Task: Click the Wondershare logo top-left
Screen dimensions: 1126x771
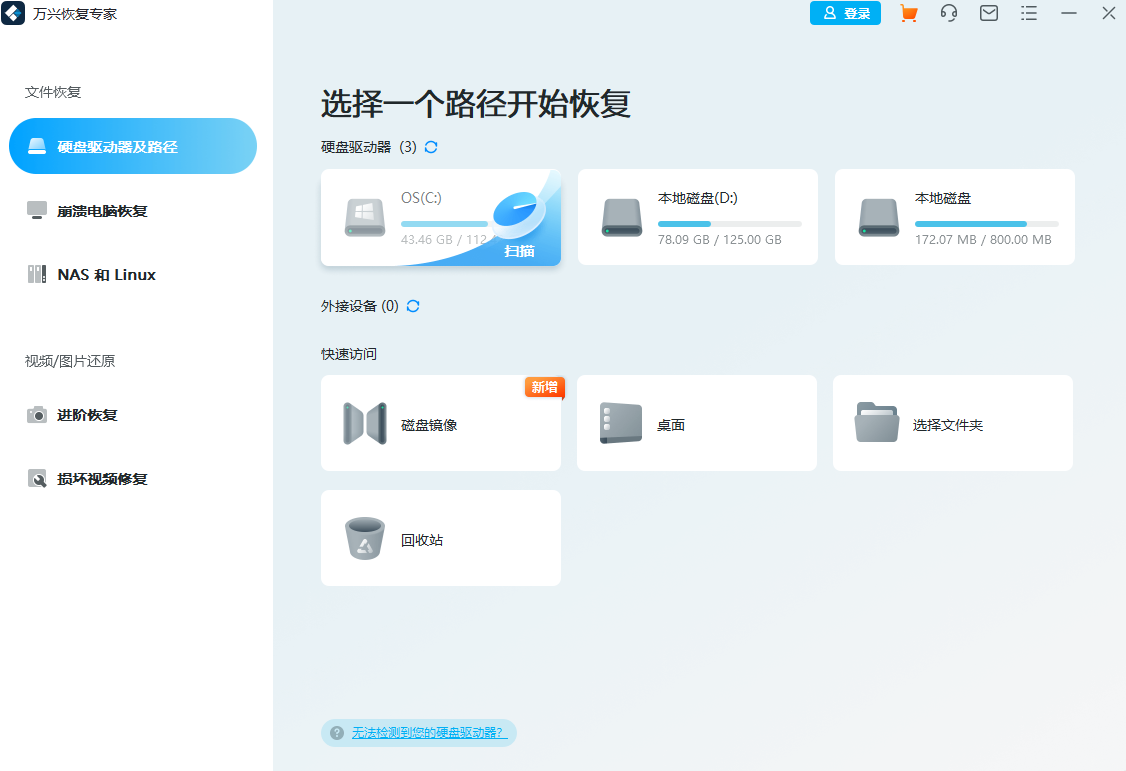Action: pyautogui.click(x=13, y=13)
